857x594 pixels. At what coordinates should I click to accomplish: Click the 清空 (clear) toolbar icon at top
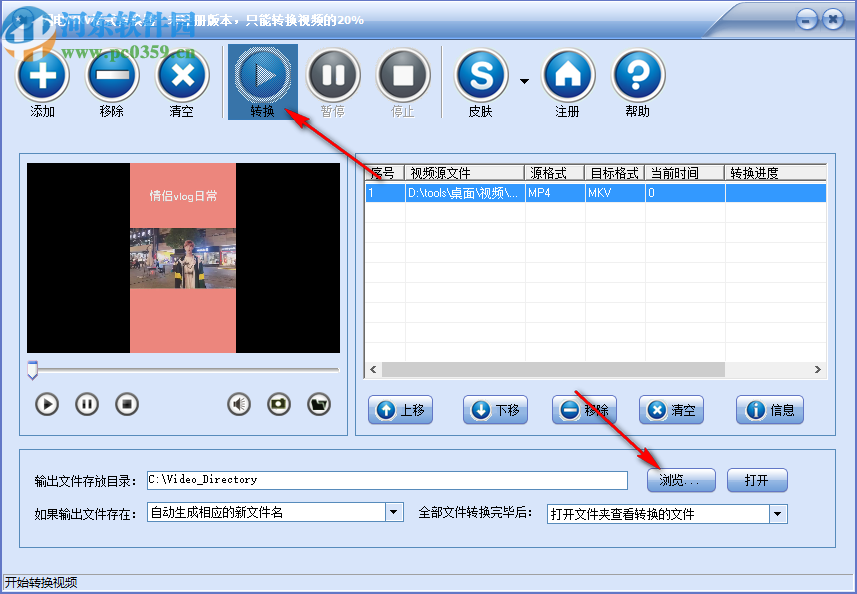(x=182, y=76)
